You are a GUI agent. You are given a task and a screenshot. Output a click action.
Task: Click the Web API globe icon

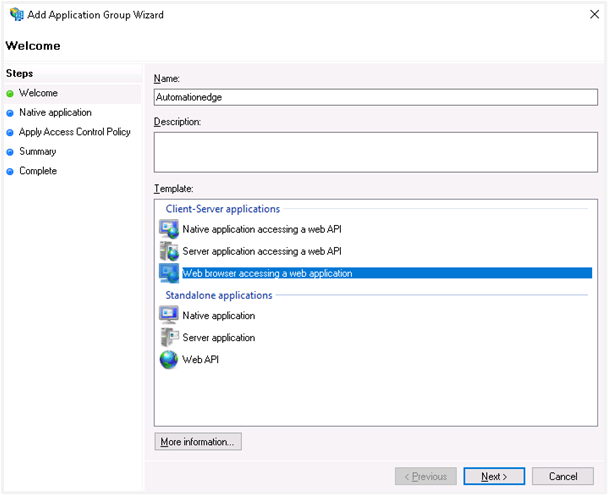[x=169, y=360]
